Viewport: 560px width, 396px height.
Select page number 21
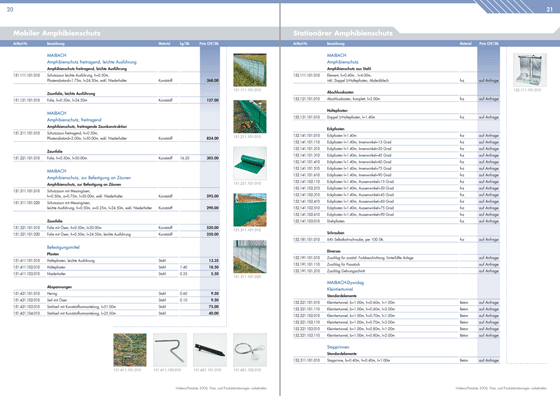(550, 9)
